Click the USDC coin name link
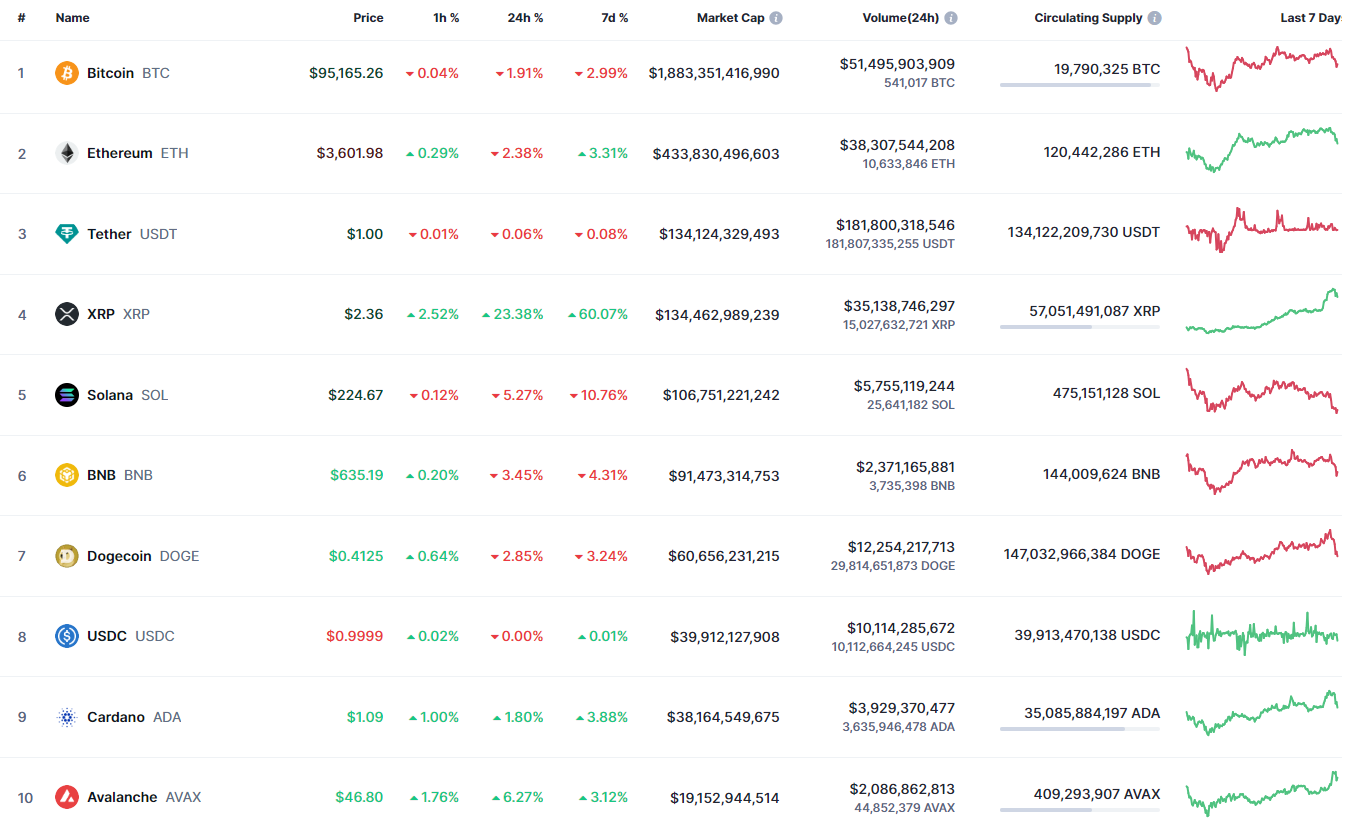 pos(107,636)
